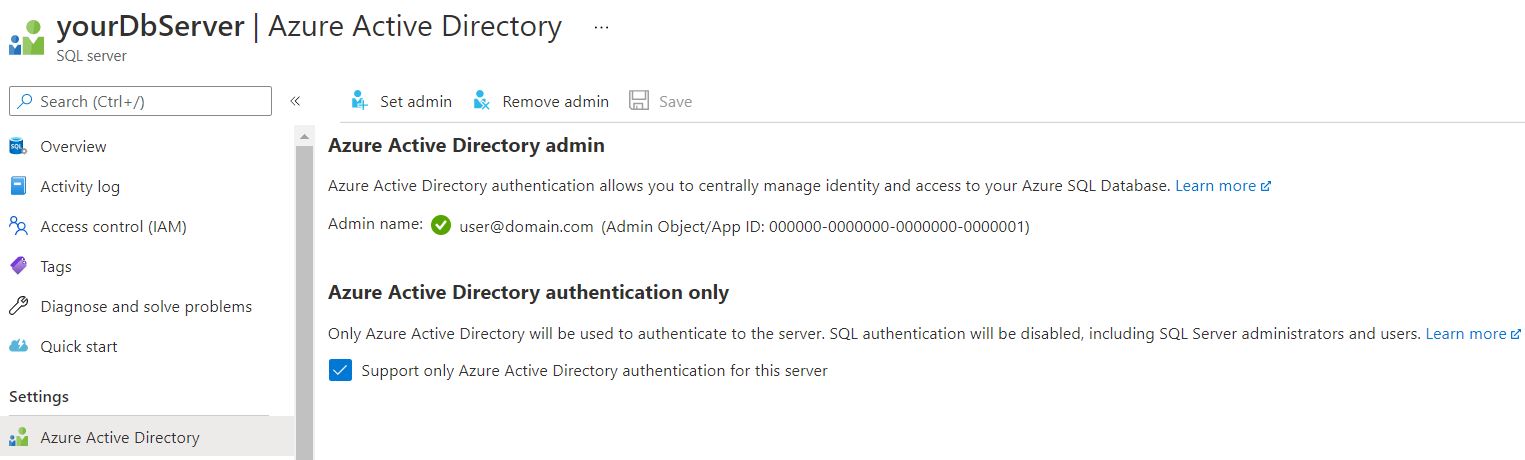Click the Diagnose and solve problems wrench icon
The image size is (1525, 460).
click(x=18, y=307)
